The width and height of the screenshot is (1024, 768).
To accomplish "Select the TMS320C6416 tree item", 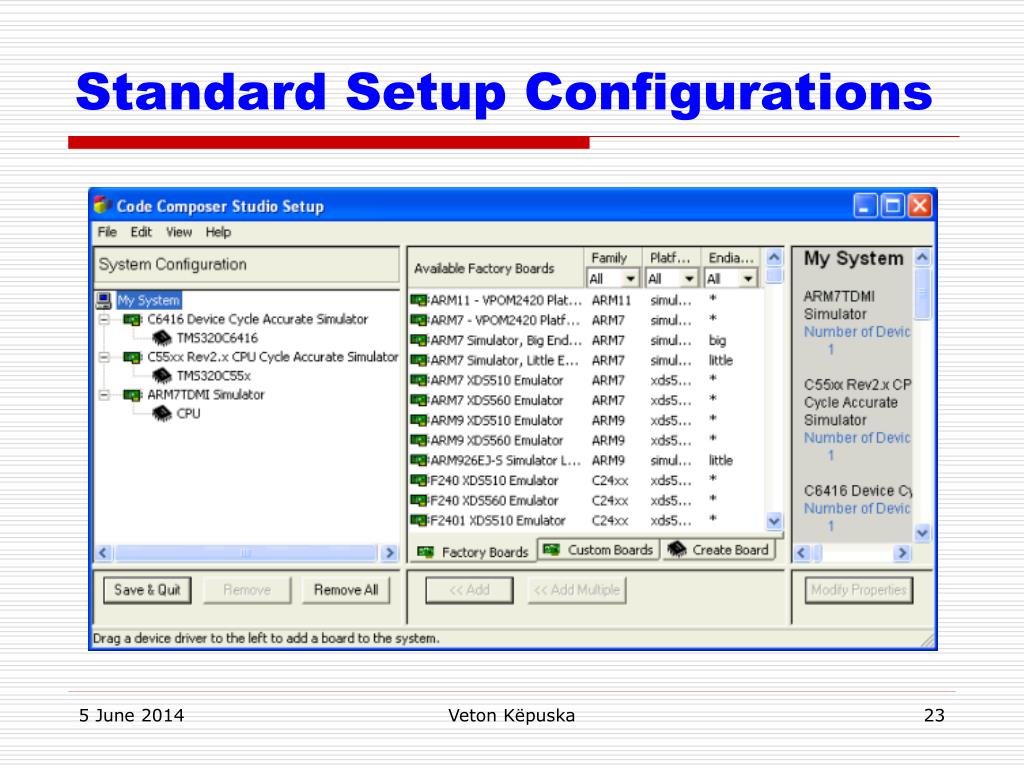I will point(217,338).
